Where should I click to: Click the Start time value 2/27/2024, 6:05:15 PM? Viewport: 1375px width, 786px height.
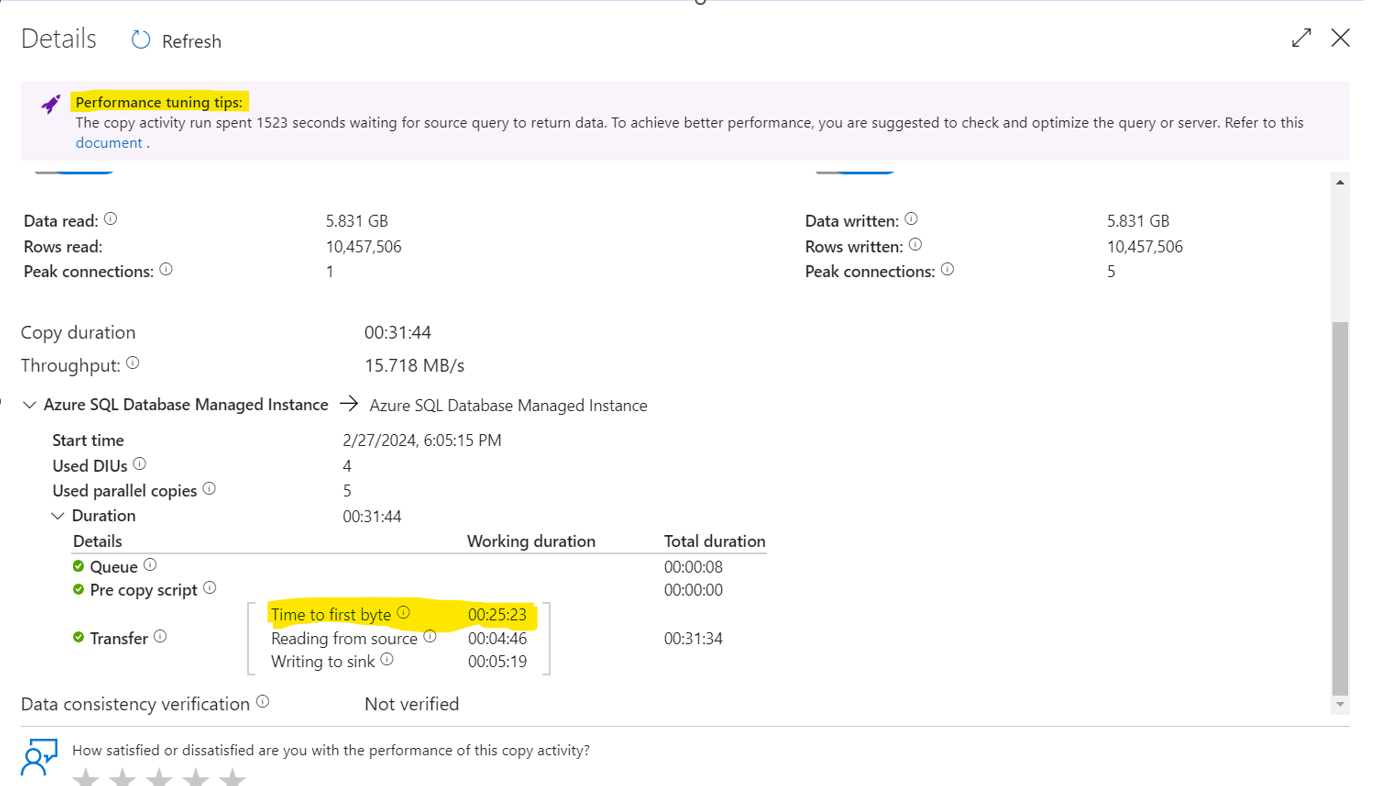click(422, 440)
